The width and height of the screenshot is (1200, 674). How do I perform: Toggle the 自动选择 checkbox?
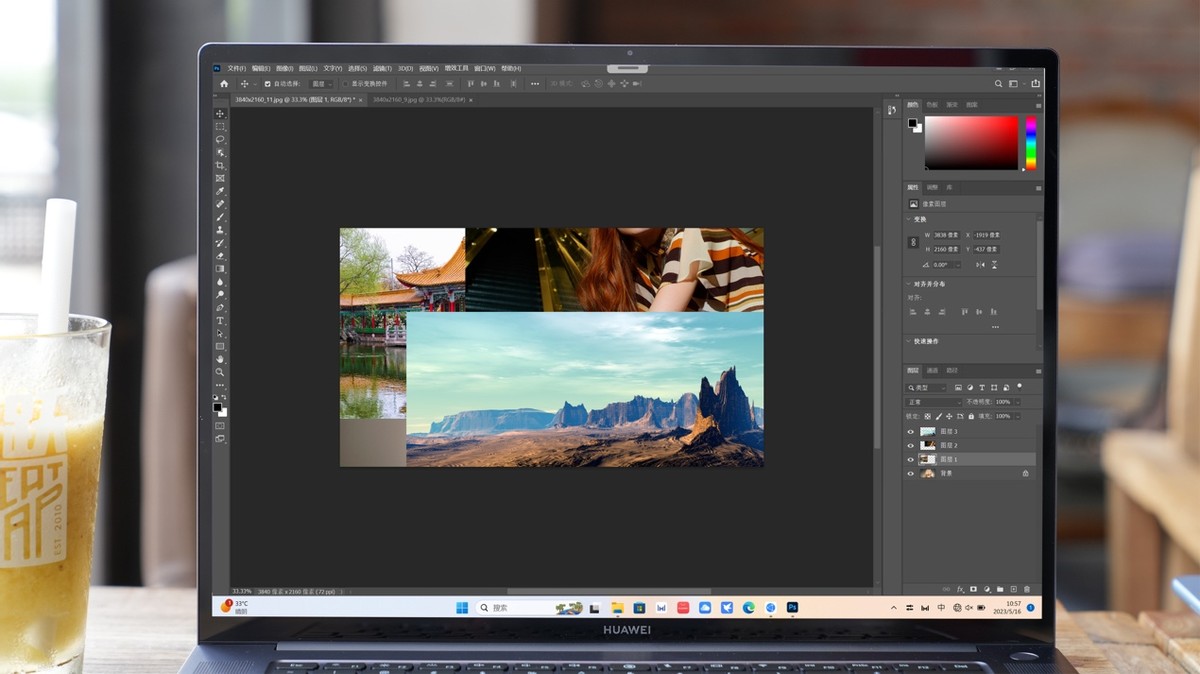click(267, 84)
